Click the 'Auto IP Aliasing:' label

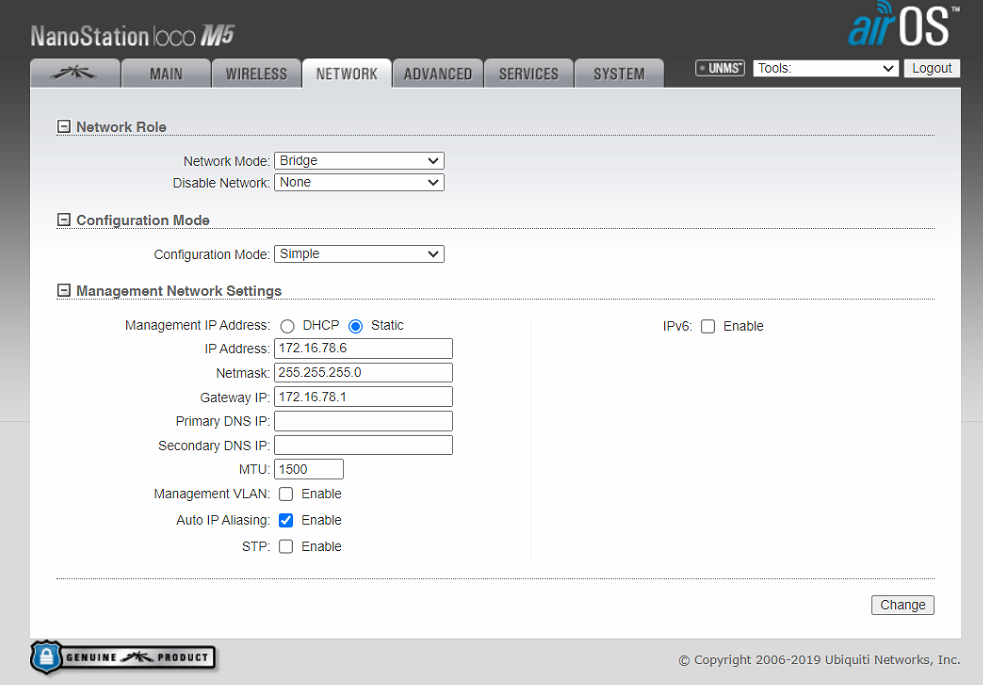(x=223, y=520)
